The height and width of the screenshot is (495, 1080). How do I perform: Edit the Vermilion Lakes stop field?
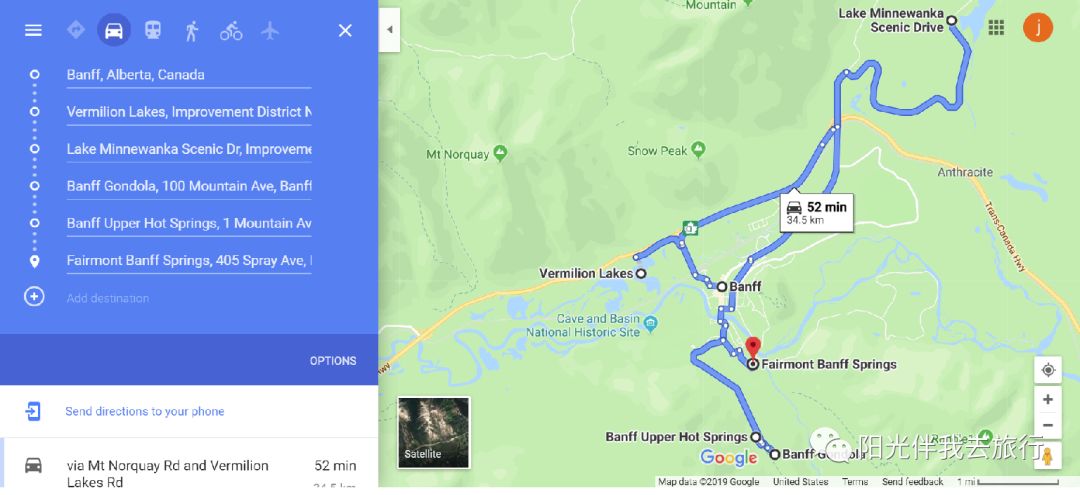pos(189,112)
